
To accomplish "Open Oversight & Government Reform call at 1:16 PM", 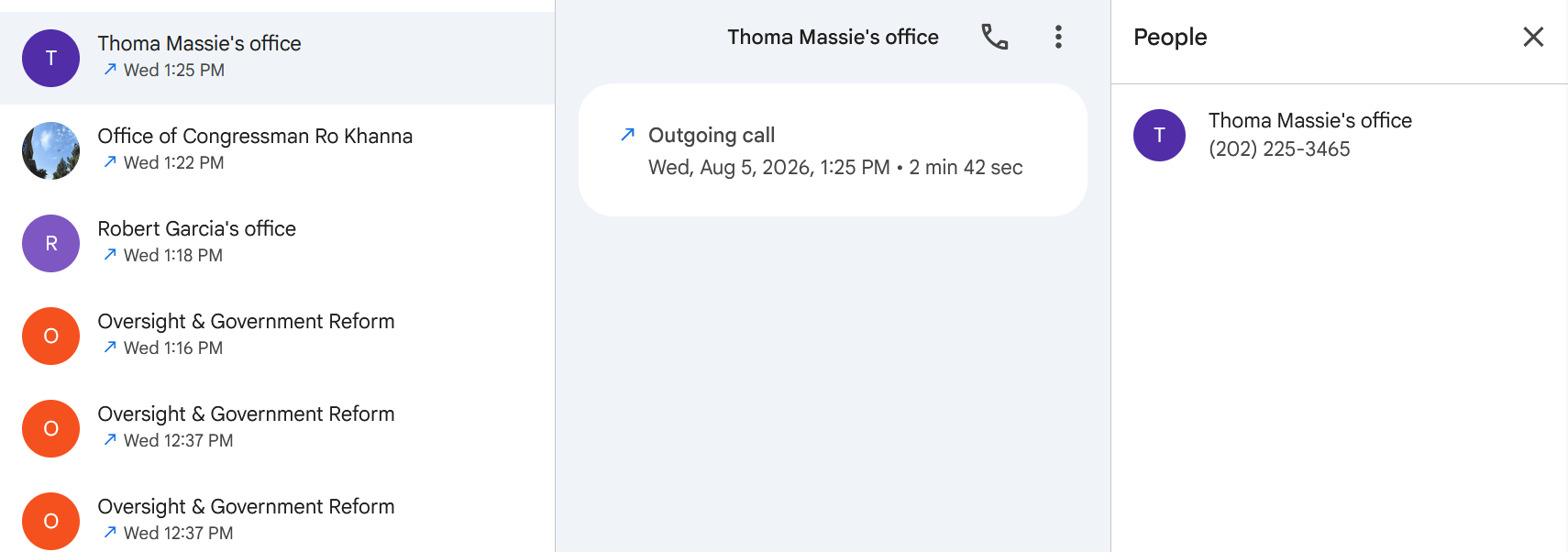I will [x=277, y=336].
